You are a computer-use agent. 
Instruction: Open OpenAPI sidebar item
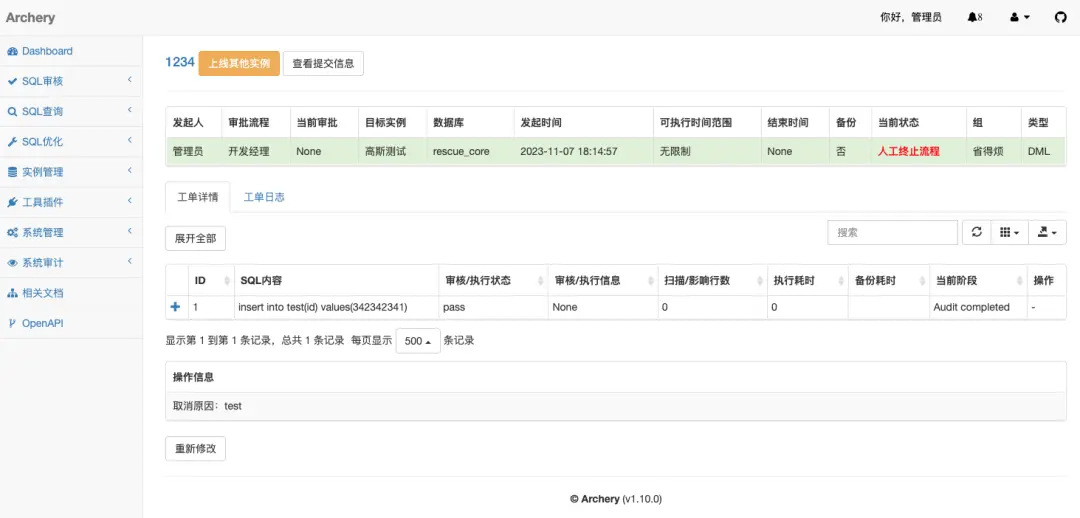pos(71,324)
